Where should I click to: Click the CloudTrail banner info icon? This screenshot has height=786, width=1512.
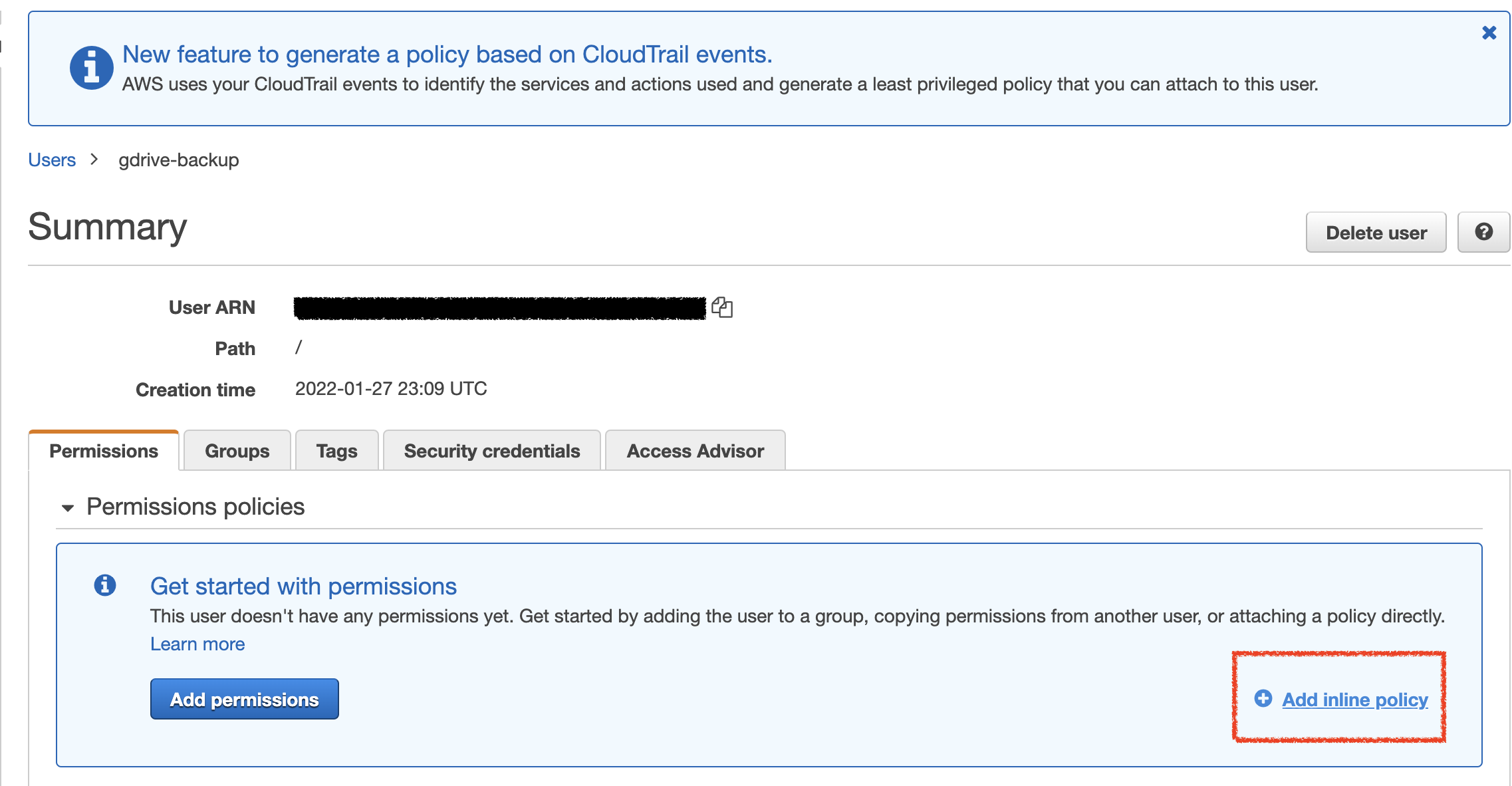pos(91,68)
